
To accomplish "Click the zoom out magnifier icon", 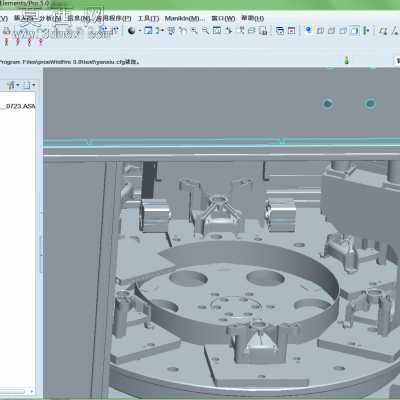I will pos(205,31).
